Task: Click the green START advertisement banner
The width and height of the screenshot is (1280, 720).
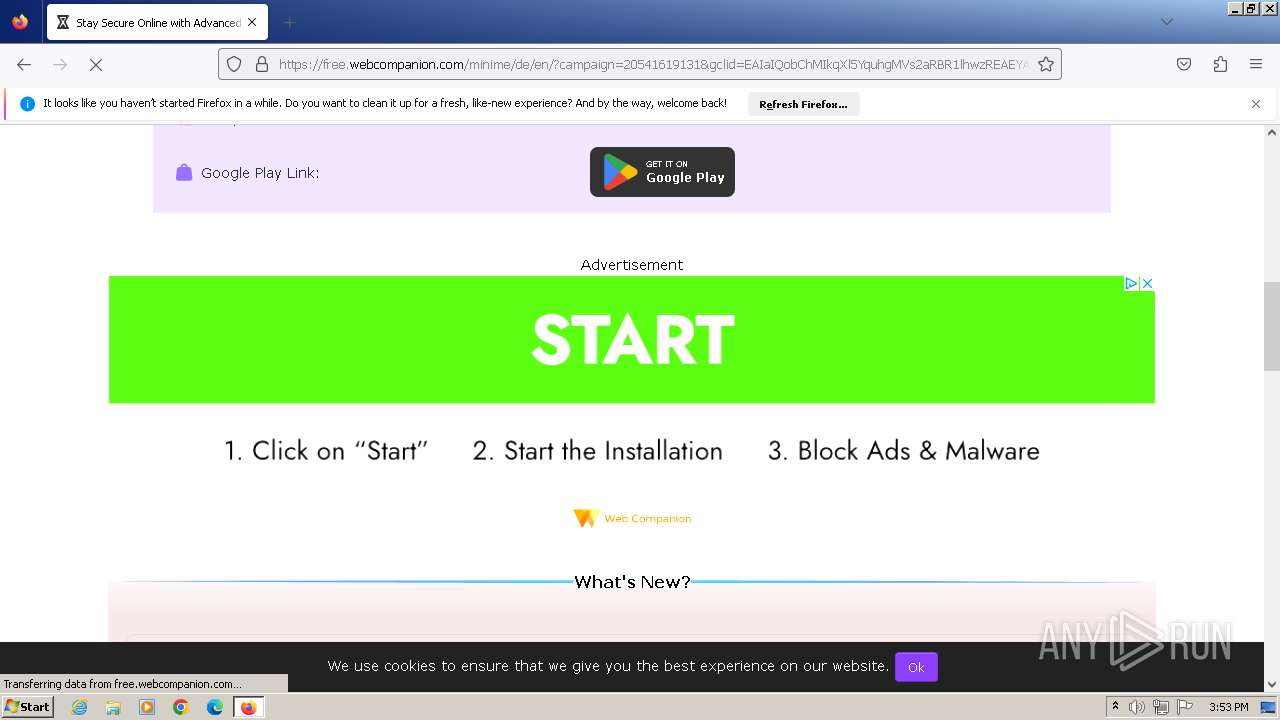Action: pos(632,340)
